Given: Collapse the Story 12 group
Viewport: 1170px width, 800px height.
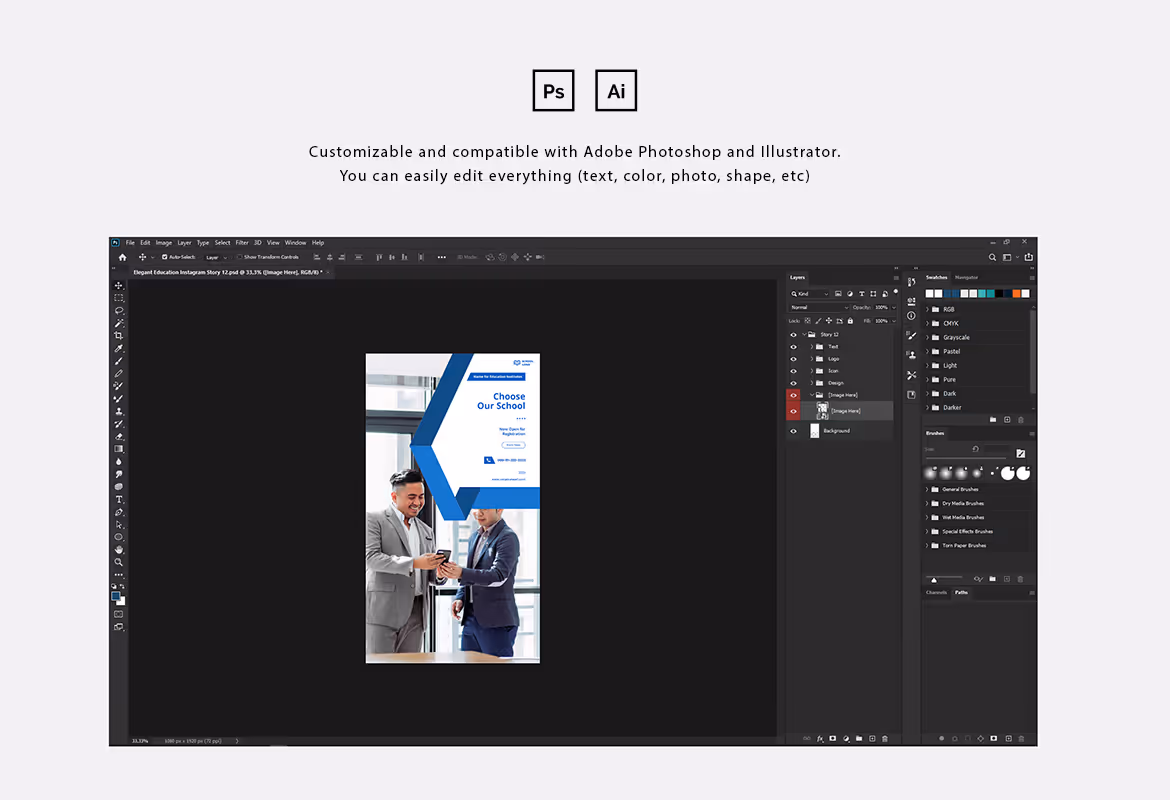Looking at the screenshot, I should [804, 334].
